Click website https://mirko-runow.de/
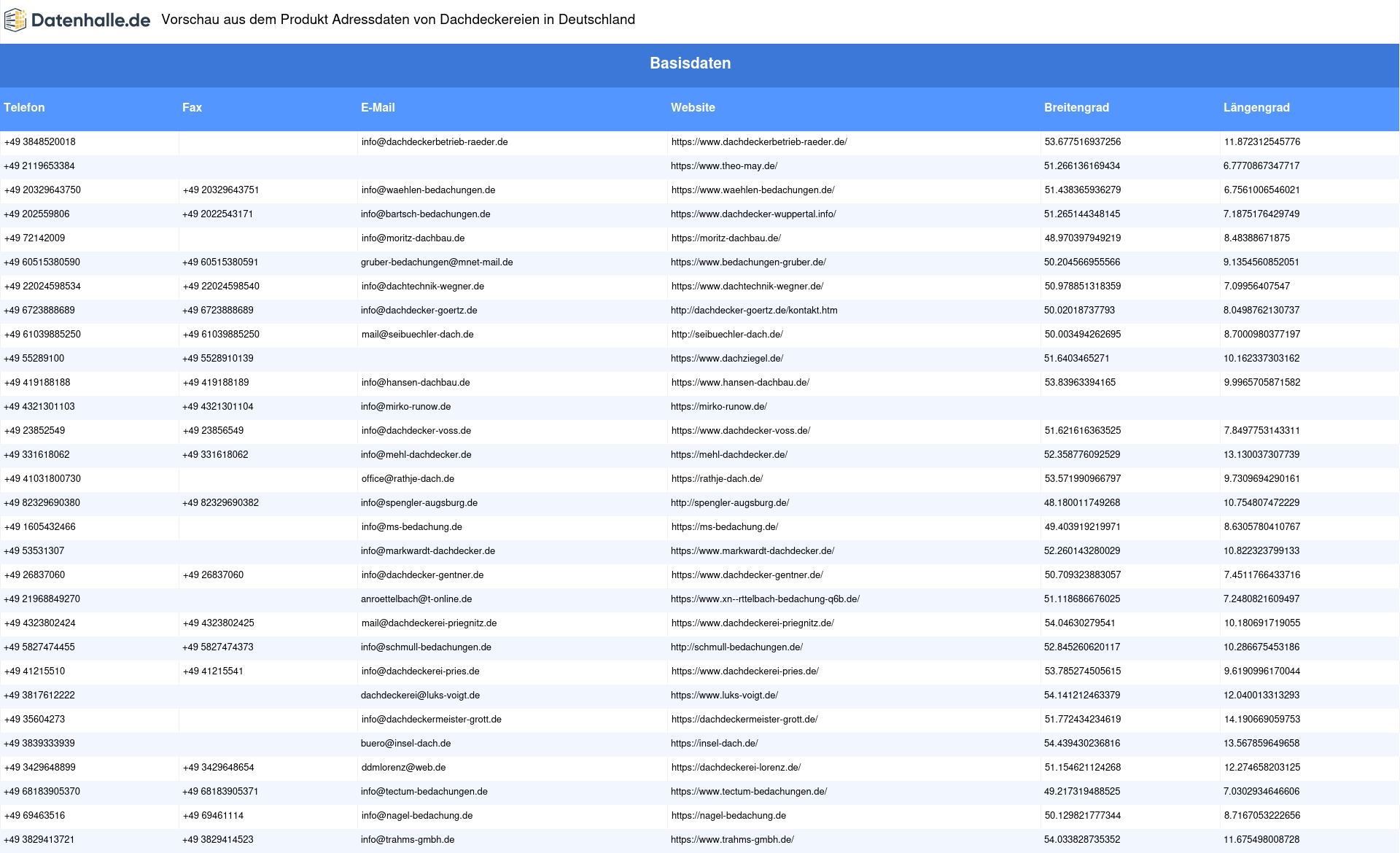The image size is (1400, 853). pos(719,407)
